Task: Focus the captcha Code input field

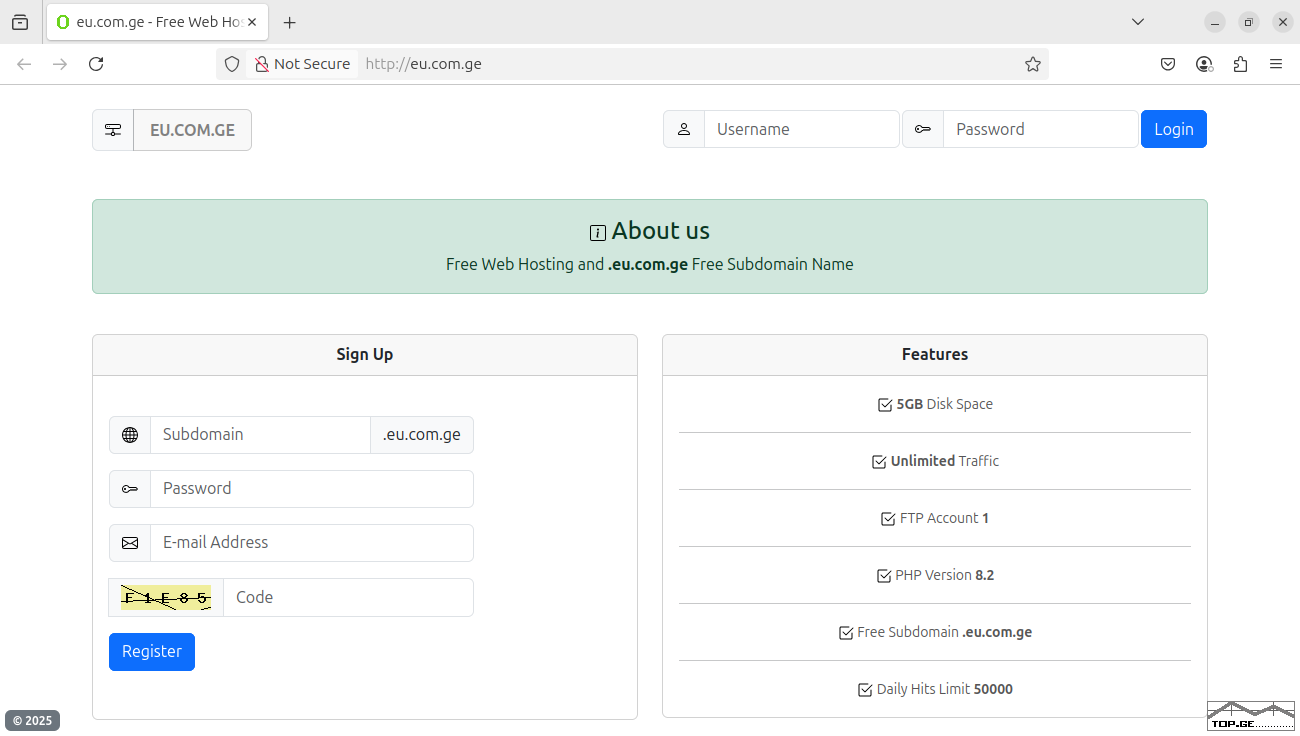Action: [348, 597]
